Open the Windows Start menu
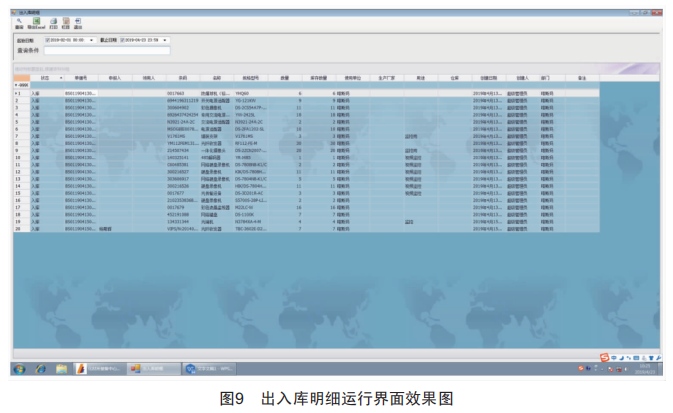The width and height of the screenshot is (673, 413). click(18, 368)
